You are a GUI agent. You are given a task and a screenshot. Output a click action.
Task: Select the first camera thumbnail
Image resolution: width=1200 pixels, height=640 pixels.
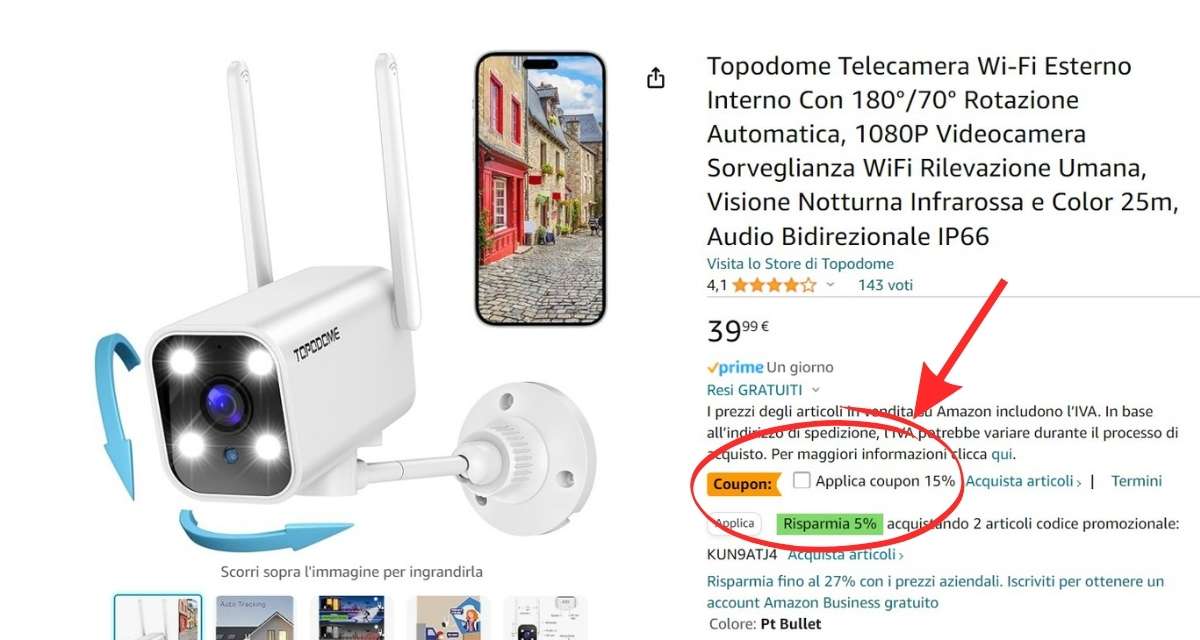click(157, 618)
